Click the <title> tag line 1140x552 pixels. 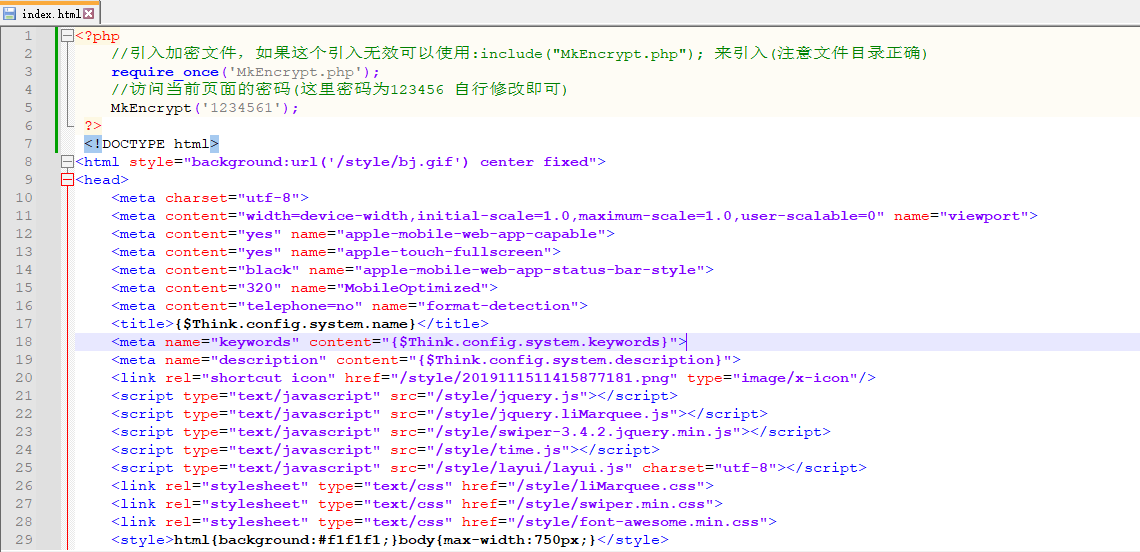299,324
